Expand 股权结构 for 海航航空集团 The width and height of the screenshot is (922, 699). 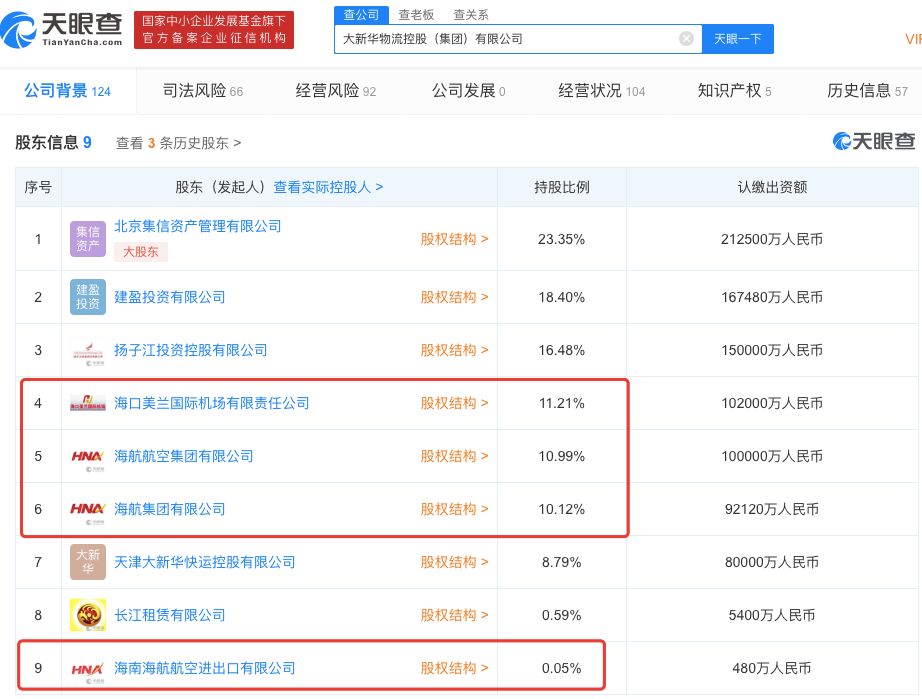[x=455, y=456]
